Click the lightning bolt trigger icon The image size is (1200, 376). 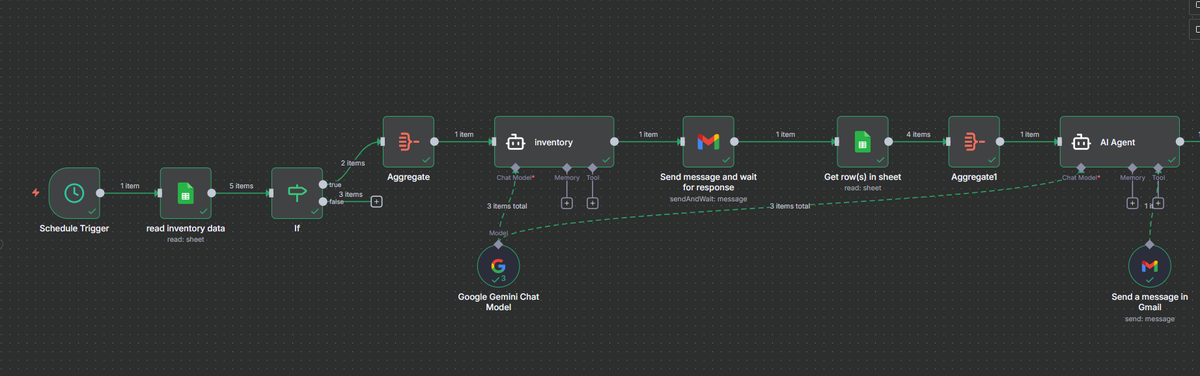[37, 192]
